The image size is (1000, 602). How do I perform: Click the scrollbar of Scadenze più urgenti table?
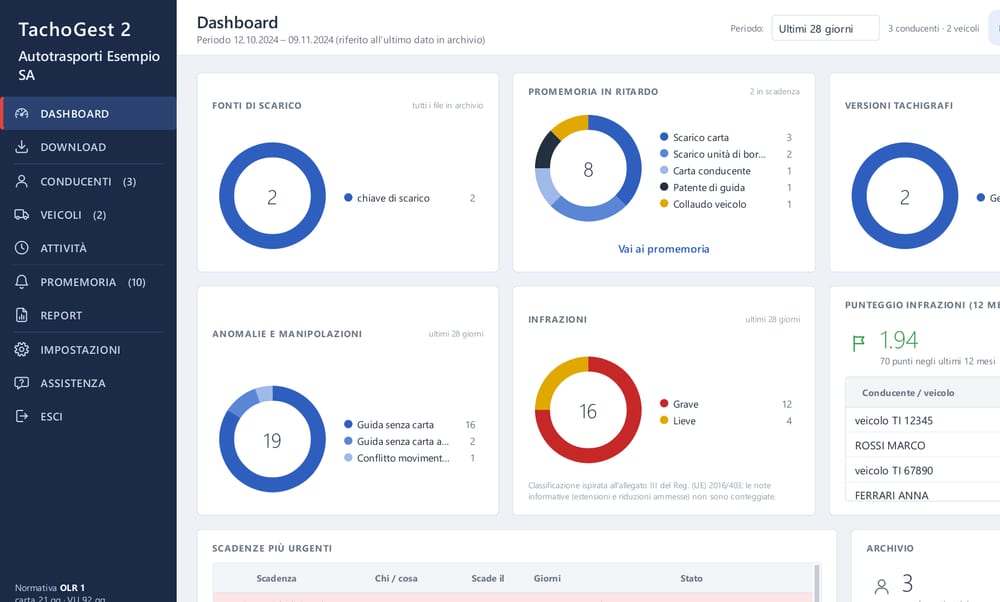[817, 582]
